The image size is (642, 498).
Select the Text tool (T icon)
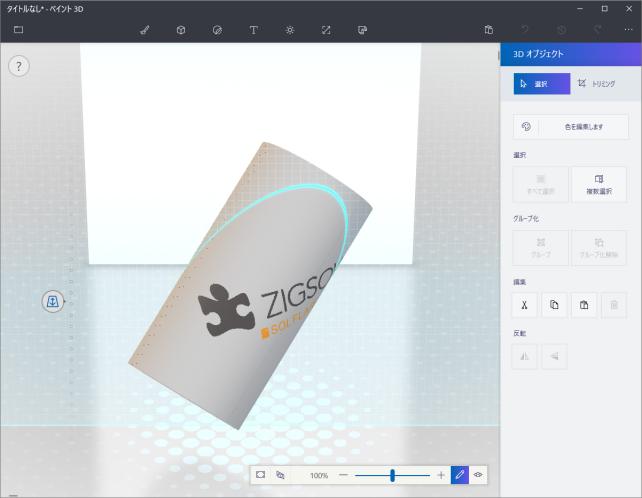253,30
